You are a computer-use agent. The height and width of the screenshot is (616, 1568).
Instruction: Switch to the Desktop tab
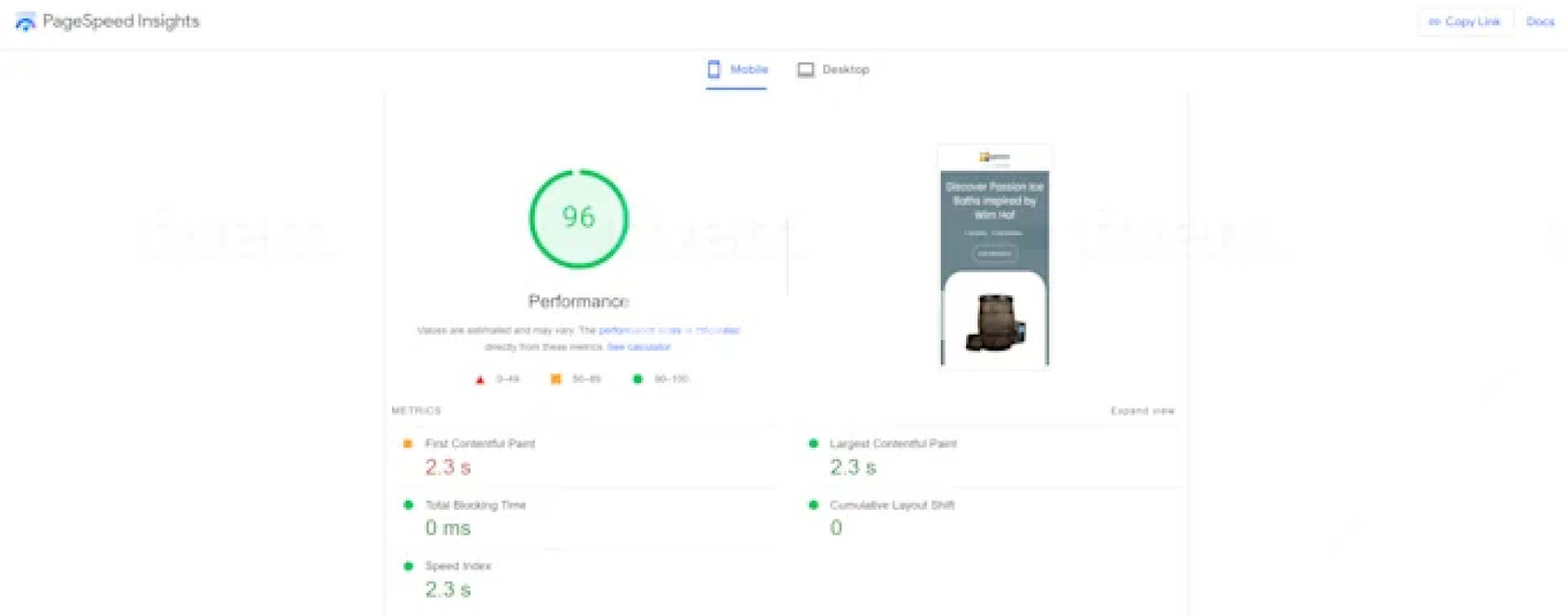coord(834,69)
